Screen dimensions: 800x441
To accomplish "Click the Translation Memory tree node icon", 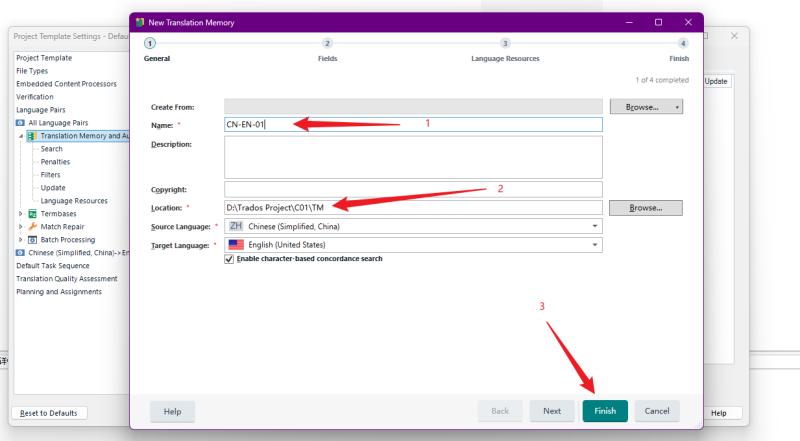I will click(33, 136).
